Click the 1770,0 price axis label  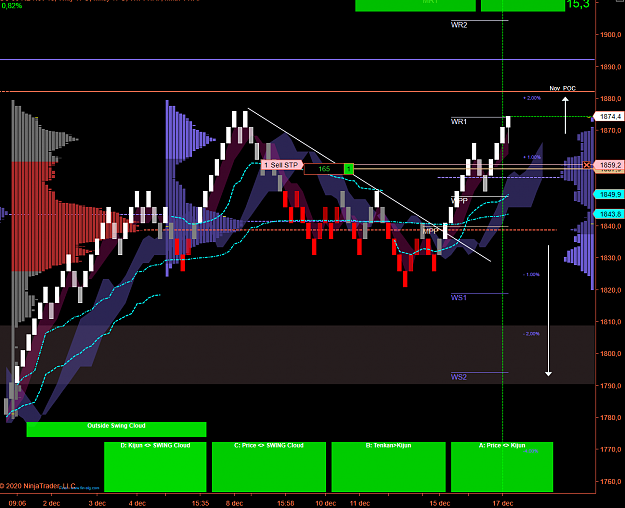610,449
